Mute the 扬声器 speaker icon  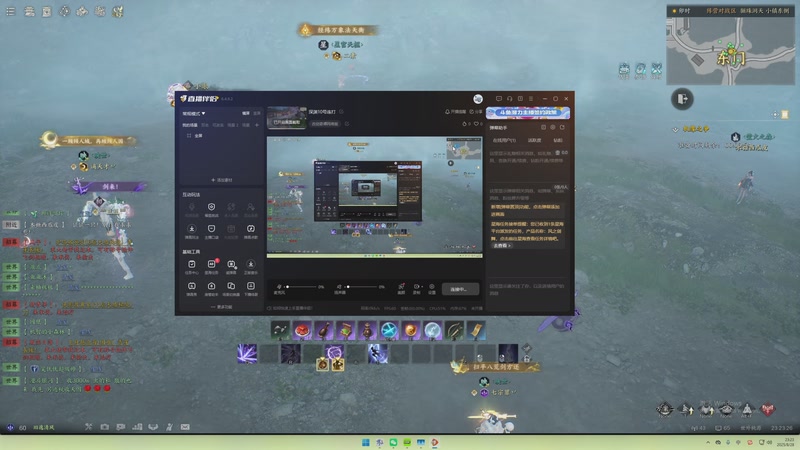[339, 287]
